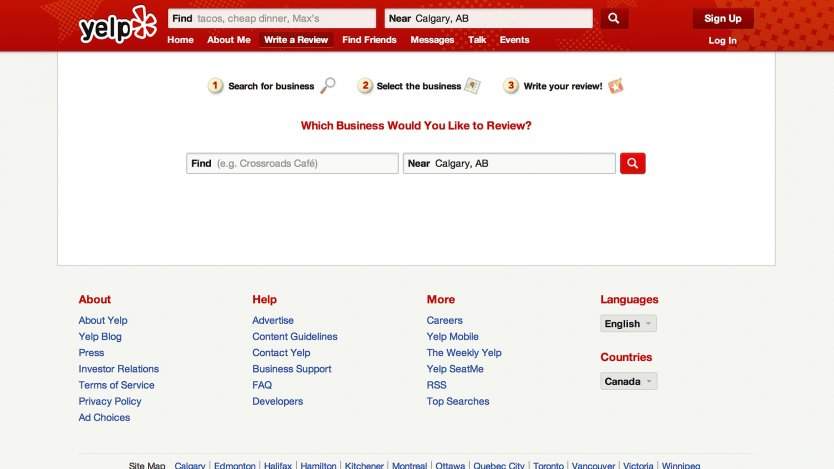Image resolution: width=834 pixels, height=469 pixels.
Task: Click the magnifying glass icon in step 1
Action: click(x=328, y=86)
